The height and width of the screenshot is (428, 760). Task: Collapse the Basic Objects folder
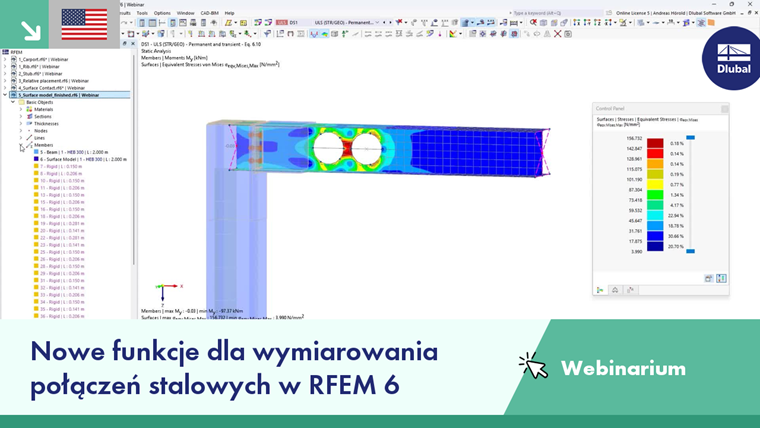pyautogui.click(x=13, y=102)
